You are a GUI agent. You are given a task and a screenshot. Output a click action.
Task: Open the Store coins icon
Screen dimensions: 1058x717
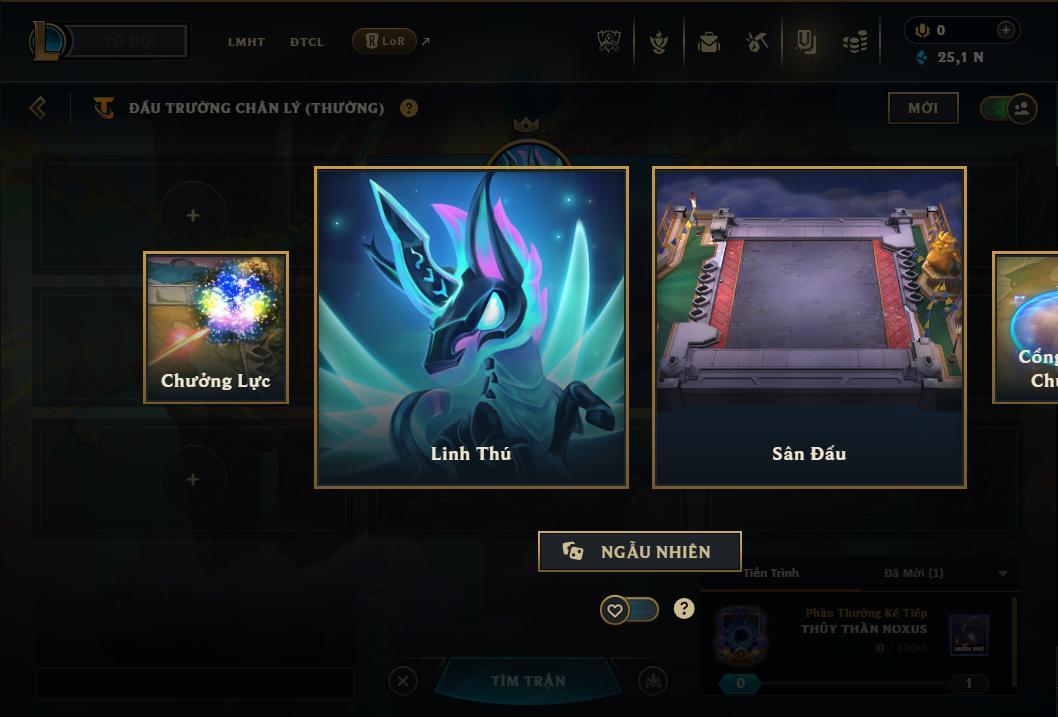(x=855, y=42)
